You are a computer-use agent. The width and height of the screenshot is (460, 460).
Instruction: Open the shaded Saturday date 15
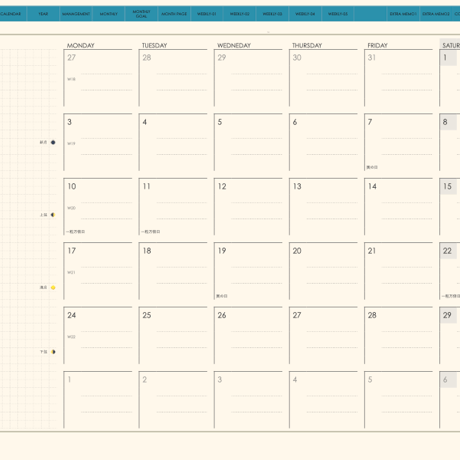[447, 186]
